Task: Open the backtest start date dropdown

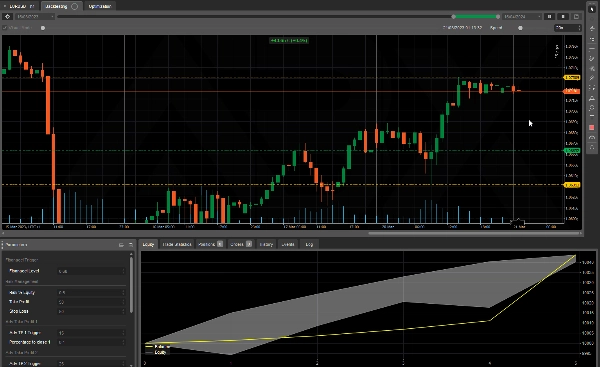Action: [x=34, y=16]
